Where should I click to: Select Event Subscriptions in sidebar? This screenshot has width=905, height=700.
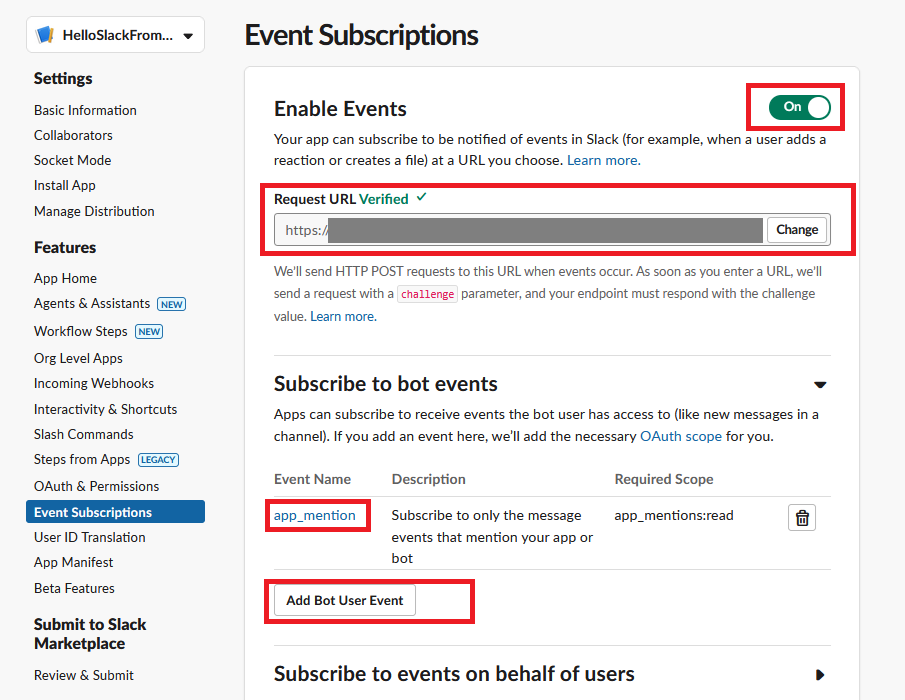[x=115, y=512]
